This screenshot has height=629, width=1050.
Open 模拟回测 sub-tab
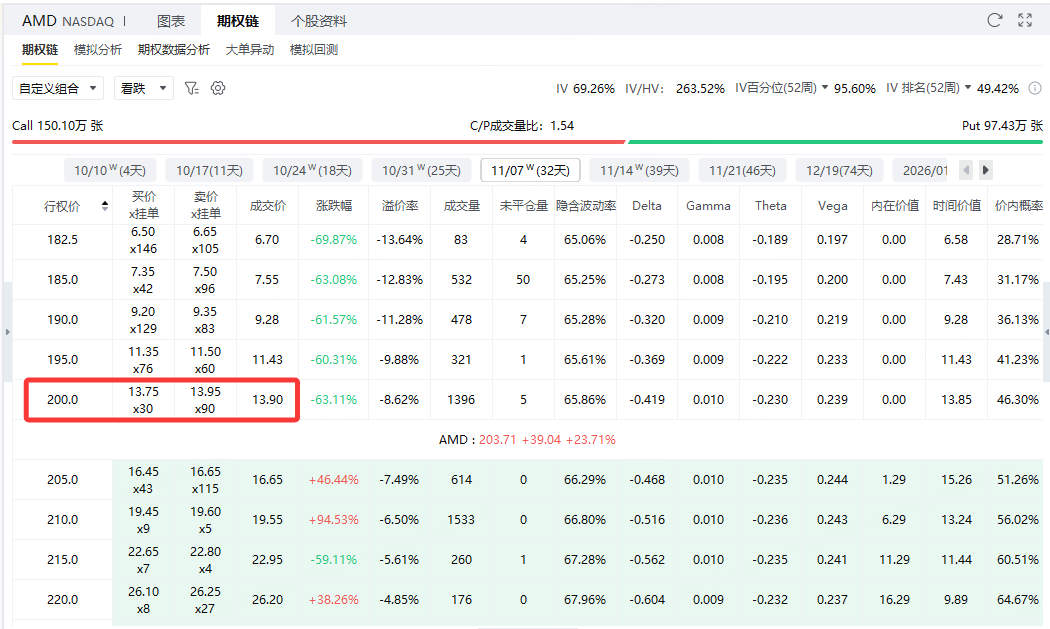(x=313, y=50)
